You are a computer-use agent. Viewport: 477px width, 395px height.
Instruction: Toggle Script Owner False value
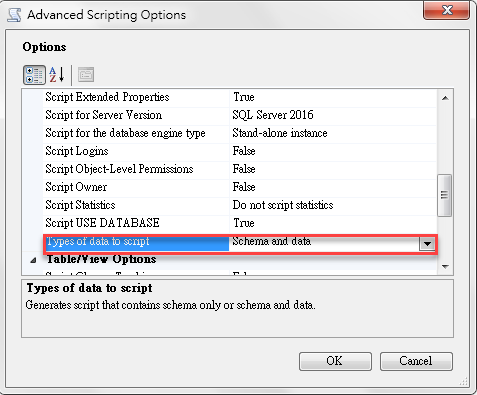pyautogui.click(x=333, y=187)
